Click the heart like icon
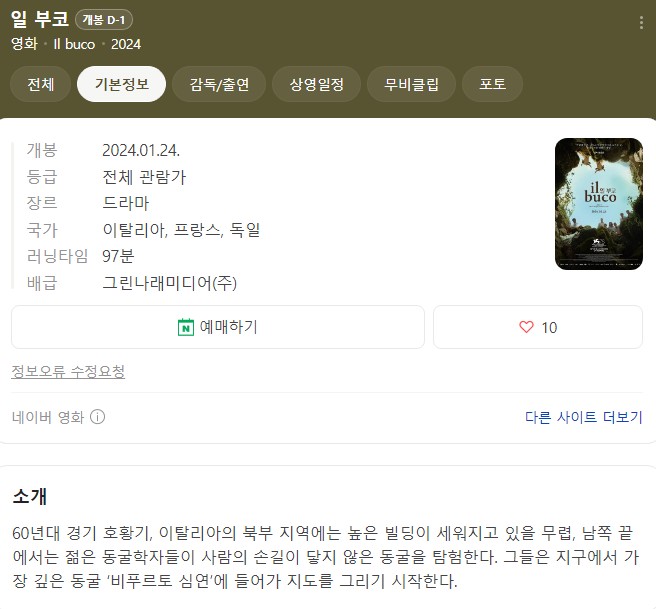This screenshot has height=609, width=656. (526, 327)
